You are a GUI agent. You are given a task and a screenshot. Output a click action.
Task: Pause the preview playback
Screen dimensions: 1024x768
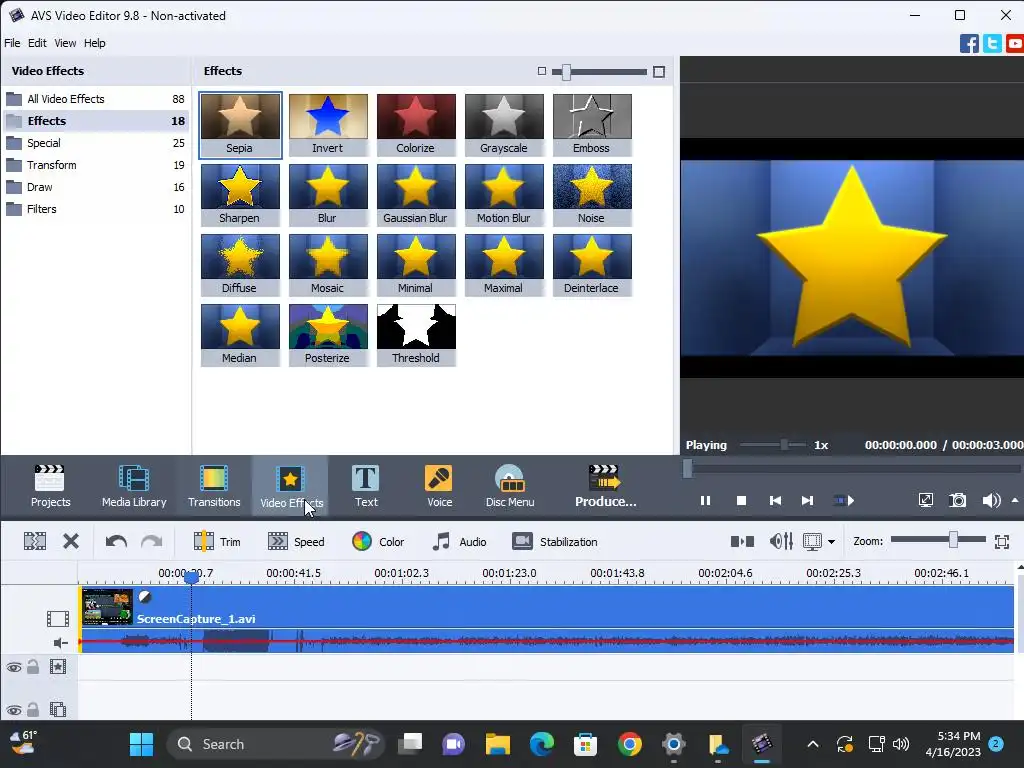tap(705, 500)
